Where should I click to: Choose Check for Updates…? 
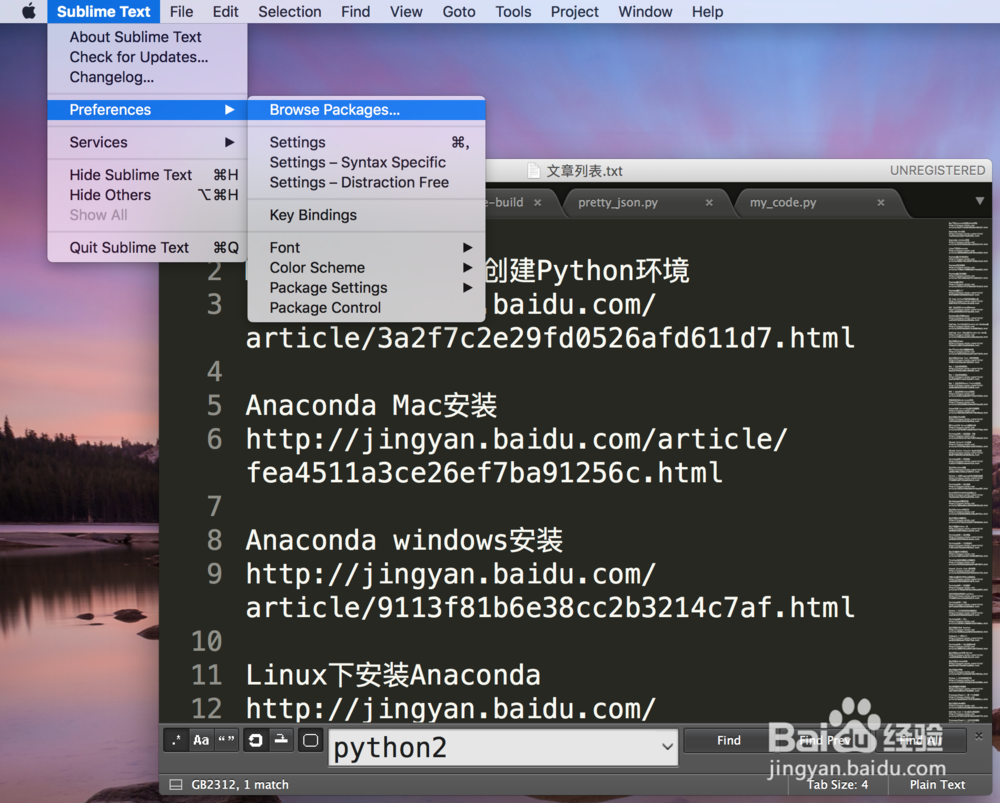(x=147, y=57)
